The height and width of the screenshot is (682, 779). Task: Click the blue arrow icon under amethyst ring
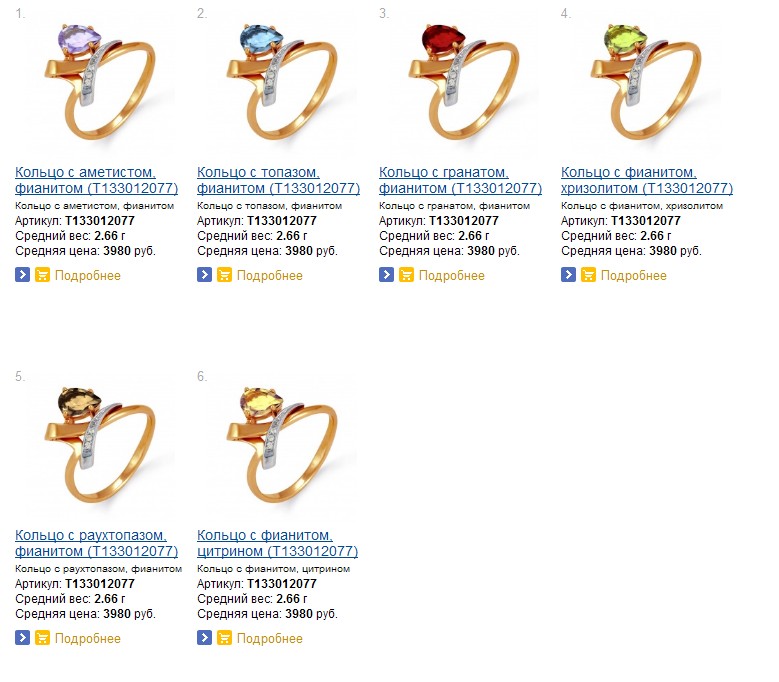22,275
